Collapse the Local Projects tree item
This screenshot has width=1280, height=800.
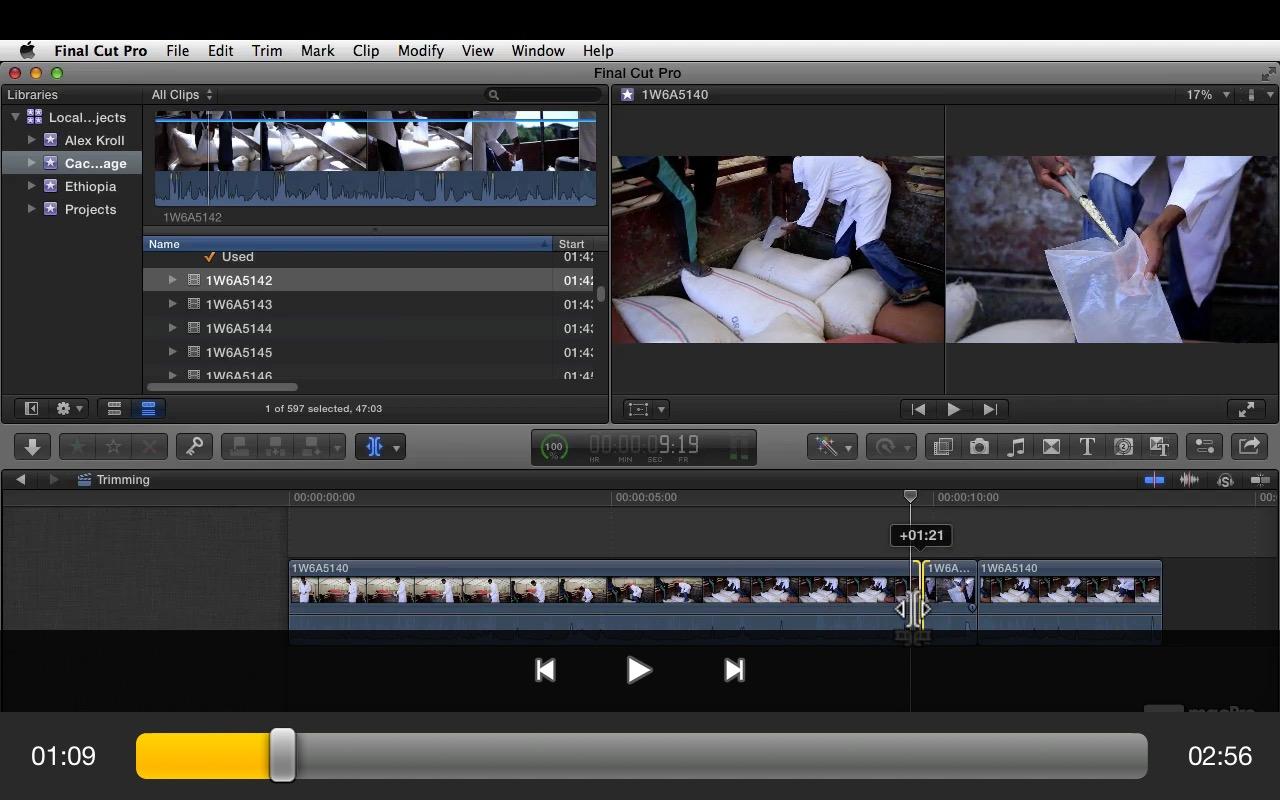16,117
